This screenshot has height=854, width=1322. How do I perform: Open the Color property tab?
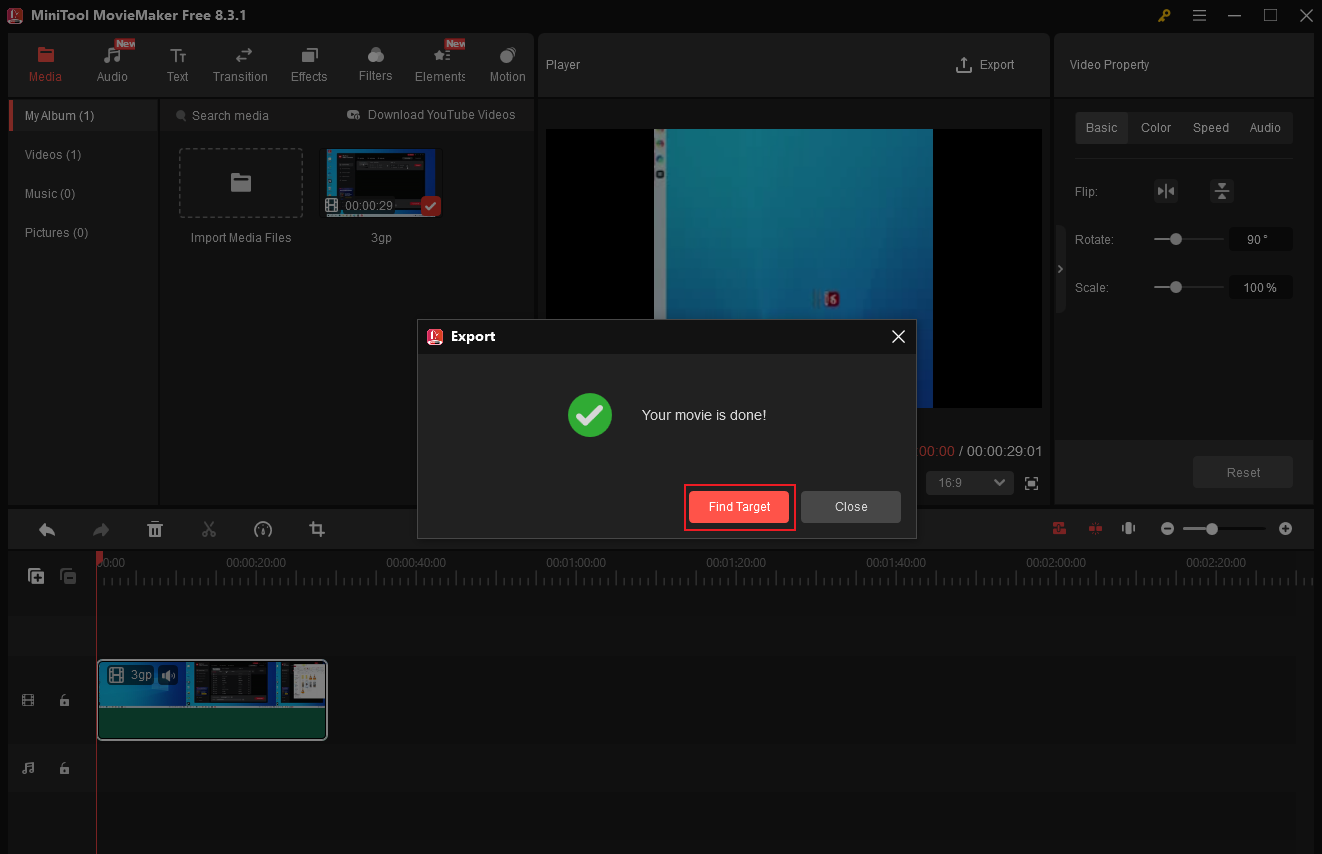pyautogui.click(x=1155, y=128)
